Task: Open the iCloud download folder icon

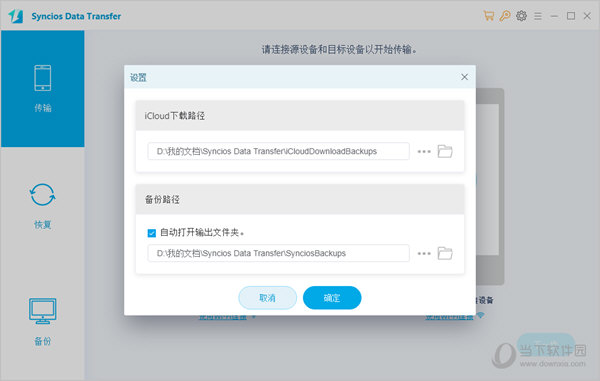Action: (x=445, y=151)
